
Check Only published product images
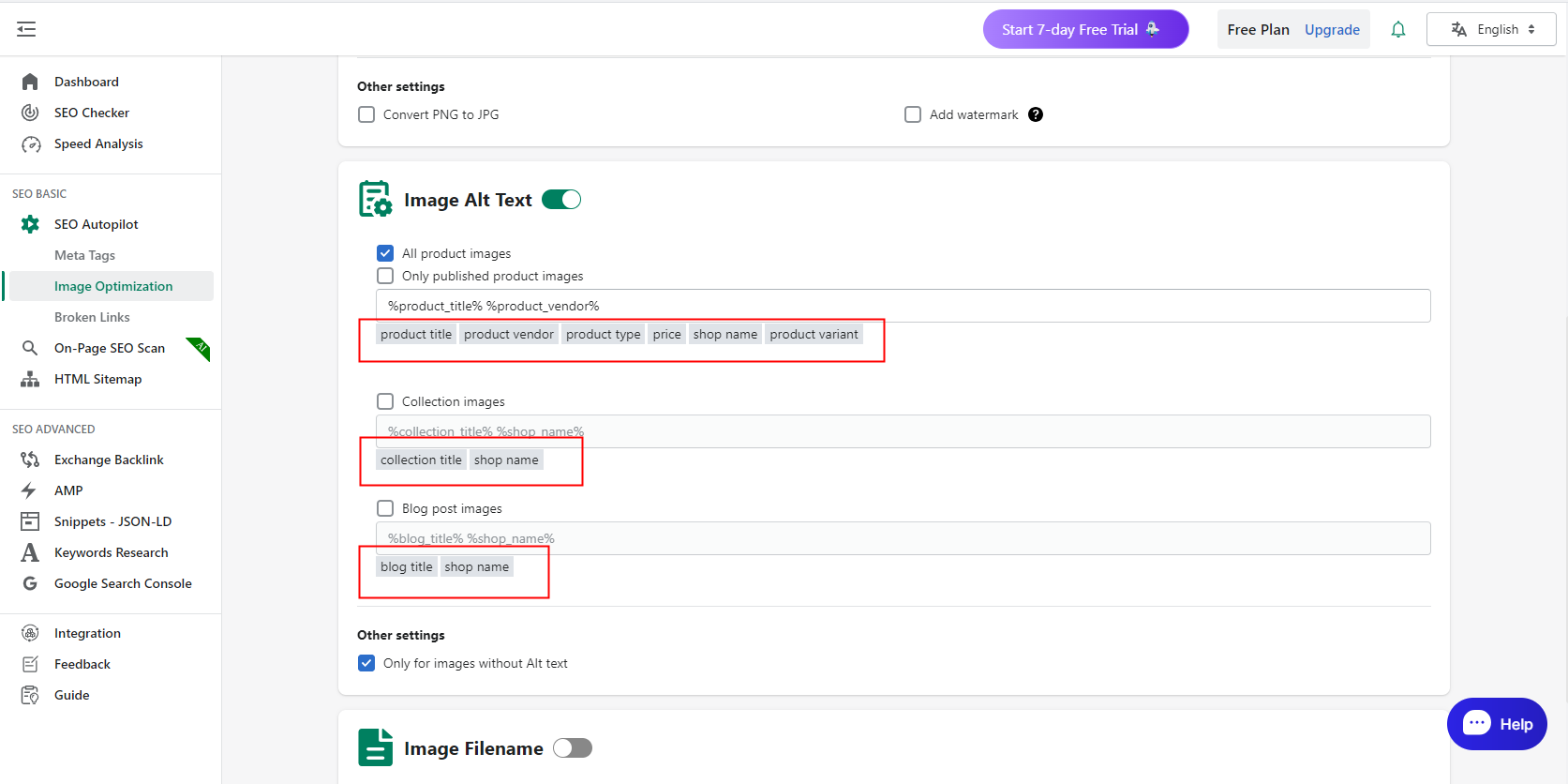click(x=385, y=276)
